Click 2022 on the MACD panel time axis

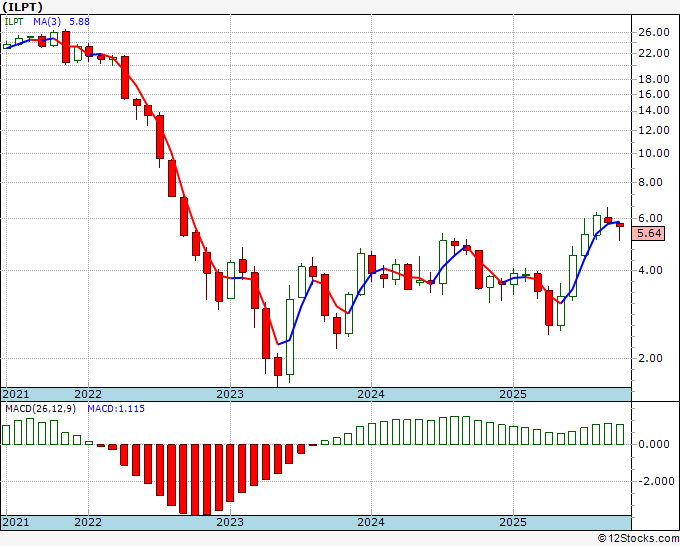(x=88, y=523)
